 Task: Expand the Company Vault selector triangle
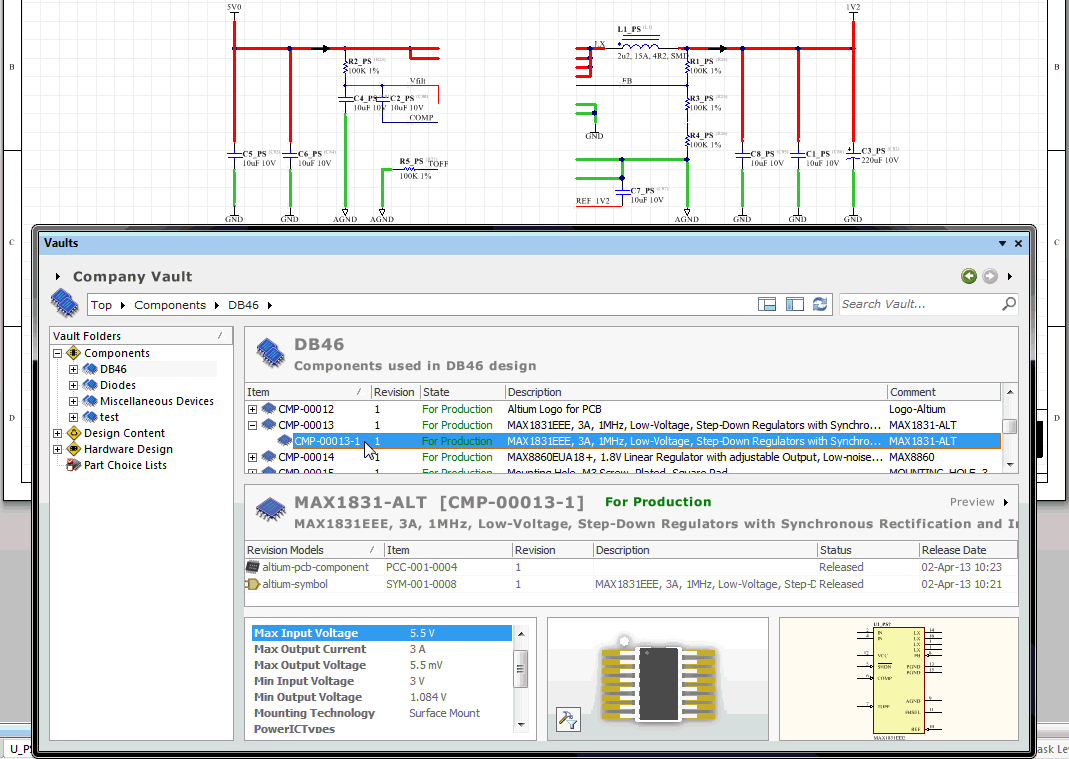[x=58, y=276]
